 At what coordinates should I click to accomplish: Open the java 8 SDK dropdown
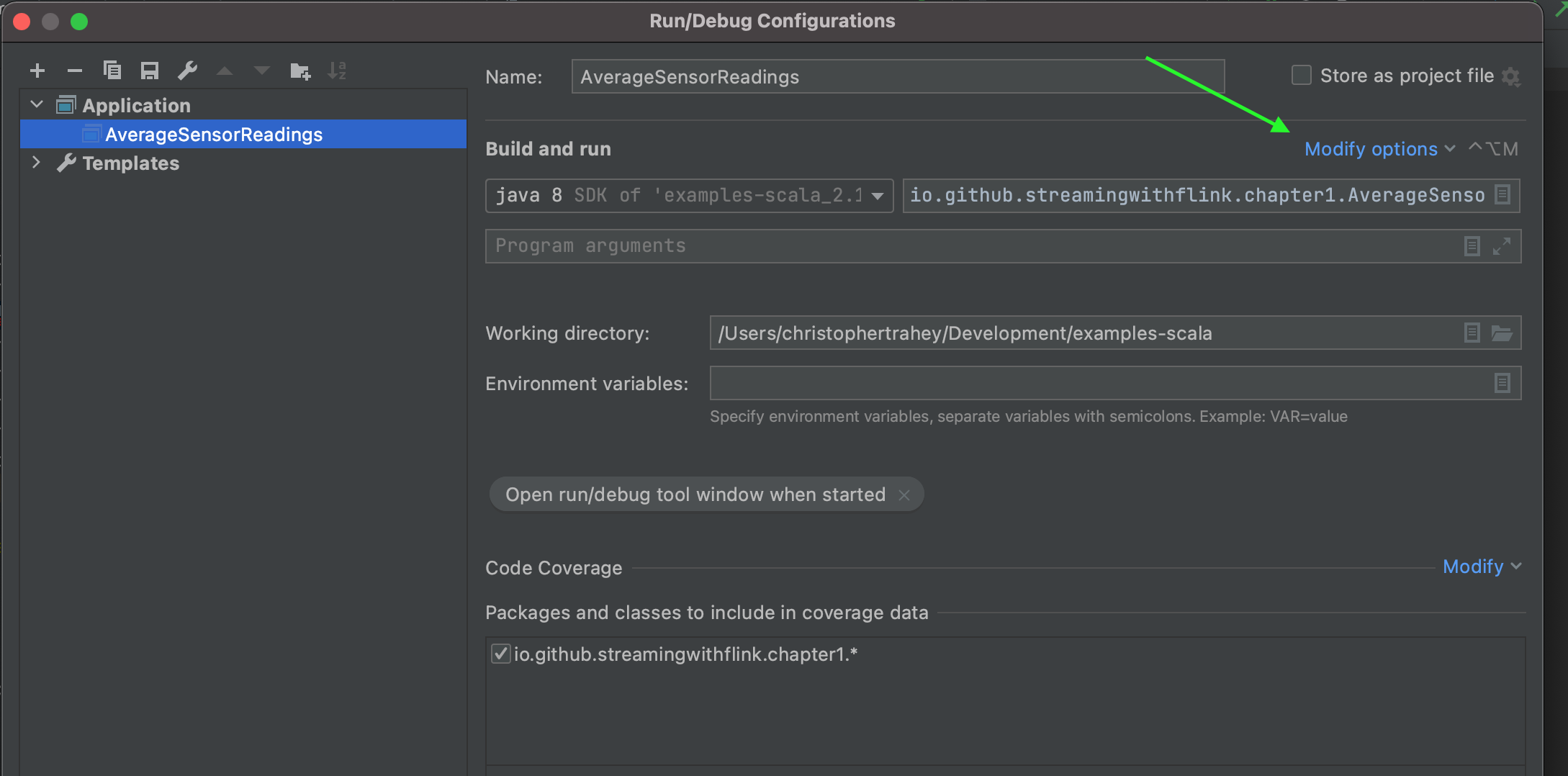[x=878, y=196]
